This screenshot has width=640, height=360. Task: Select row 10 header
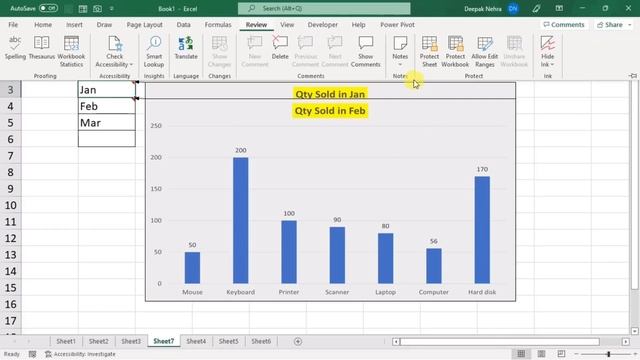11,205
